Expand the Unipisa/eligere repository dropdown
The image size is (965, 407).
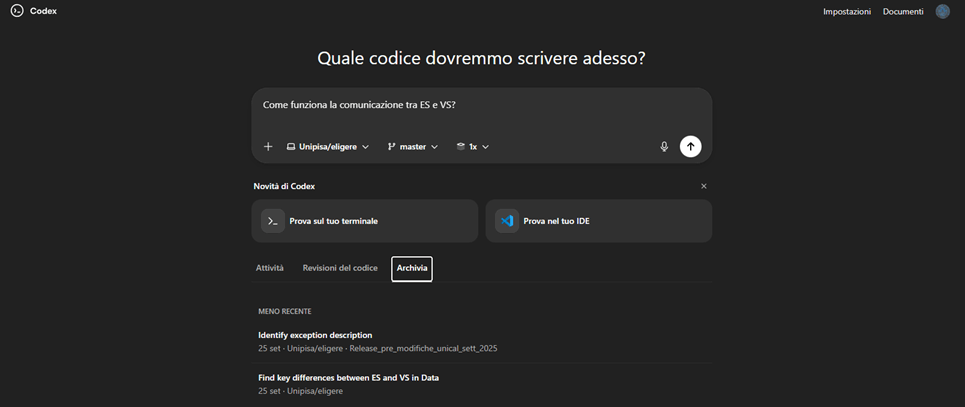[328, 147]
